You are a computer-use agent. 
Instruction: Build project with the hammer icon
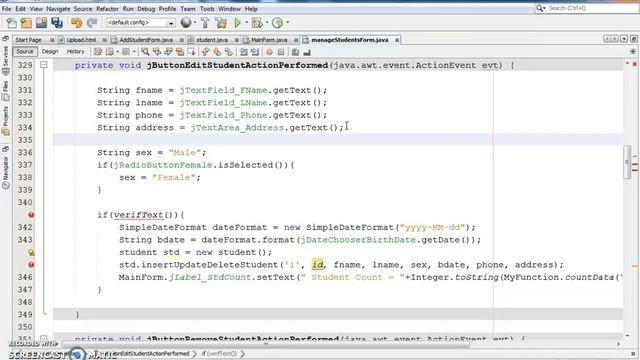[205, 23]
